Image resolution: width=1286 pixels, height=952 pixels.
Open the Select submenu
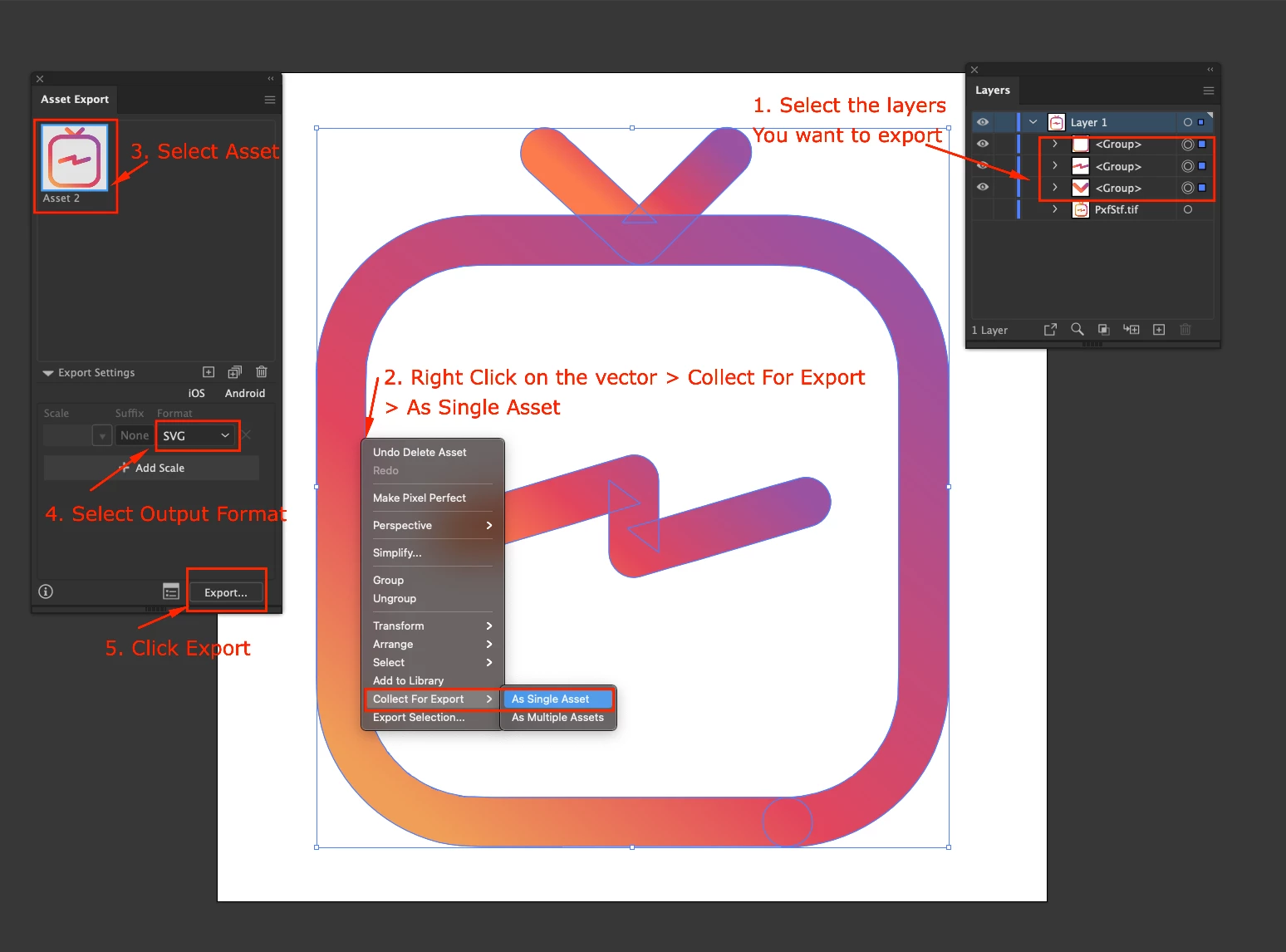click(x=433, y=663)
